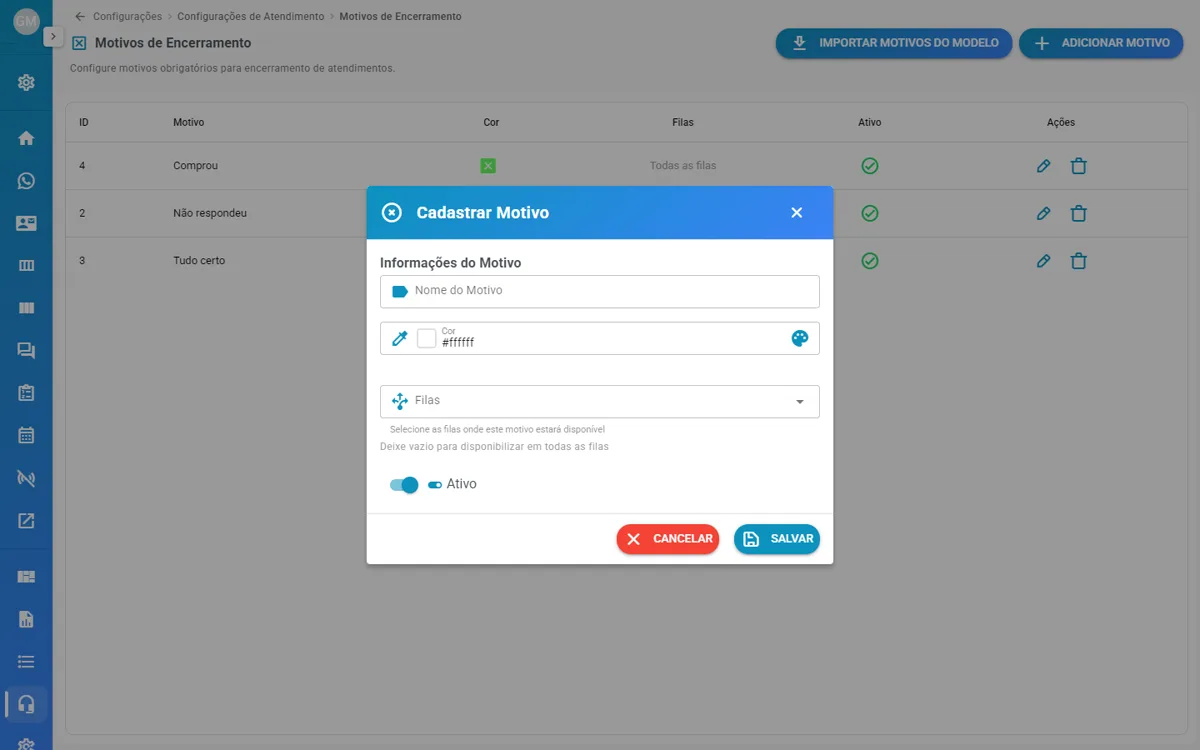Save the reason with the Salvar button

pos(777,539)
